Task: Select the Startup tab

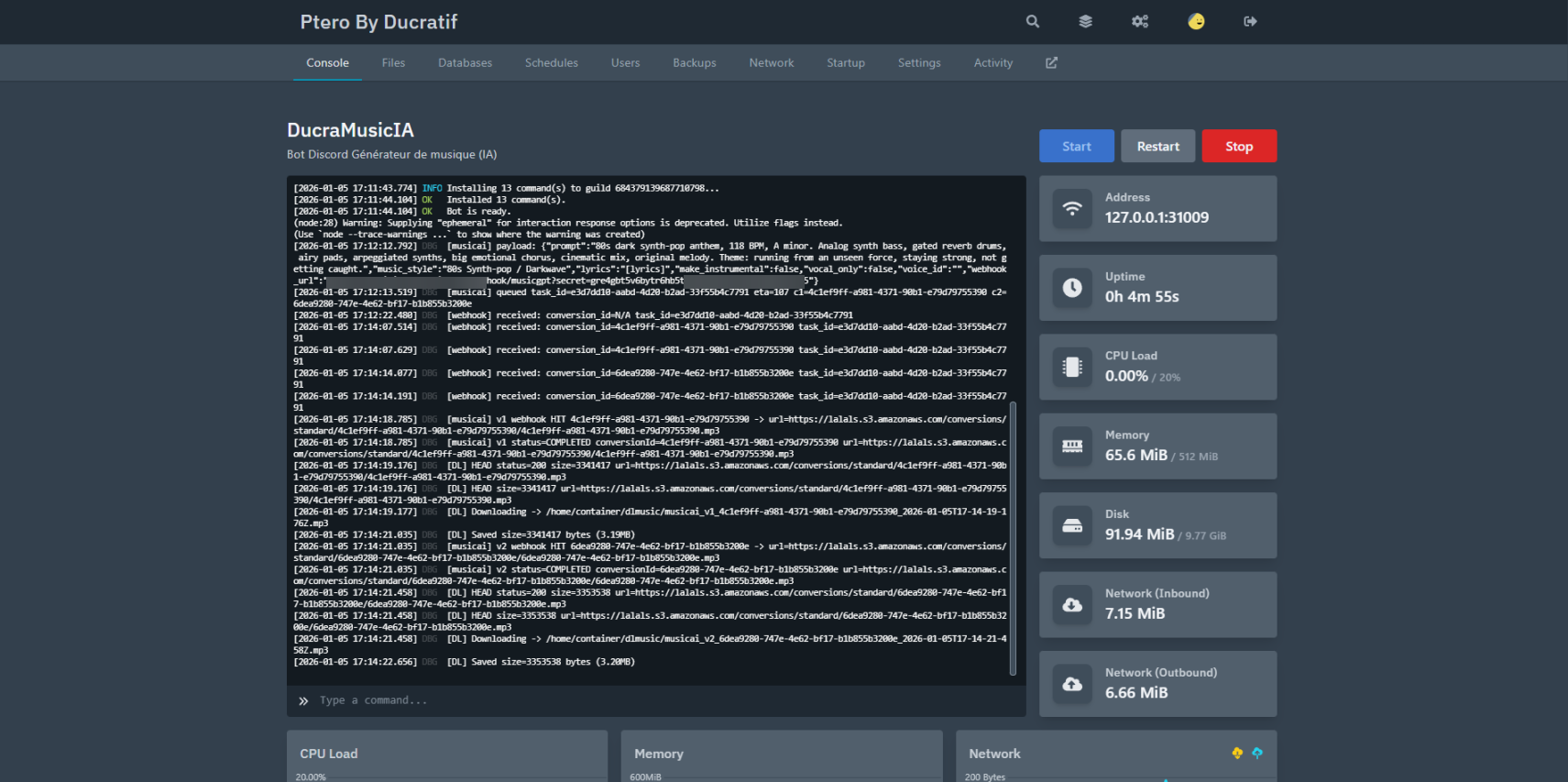Action: [x=845, y=62]
